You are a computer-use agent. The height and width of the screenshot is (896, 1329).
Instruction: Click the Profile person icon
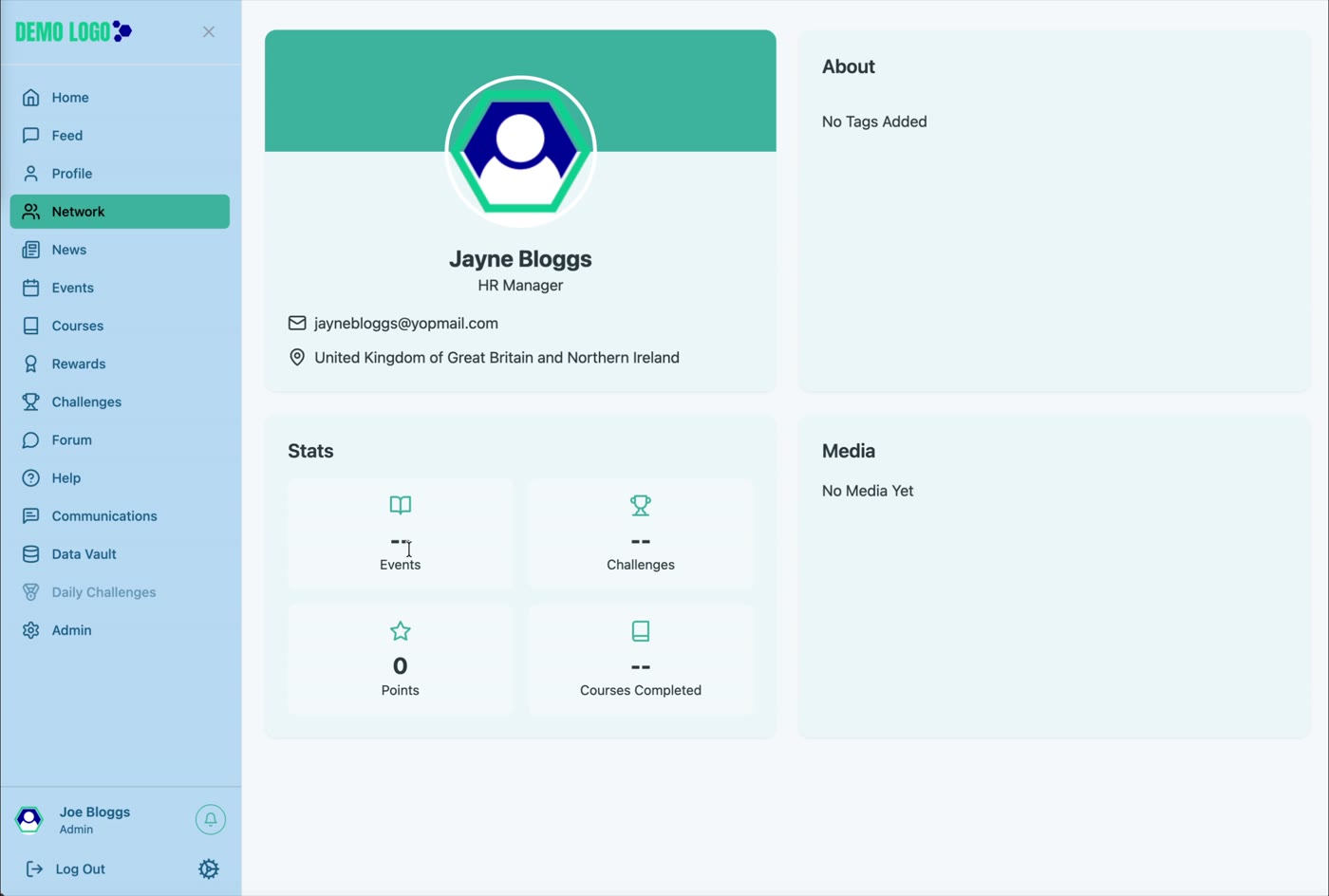[x=31, y=174]
